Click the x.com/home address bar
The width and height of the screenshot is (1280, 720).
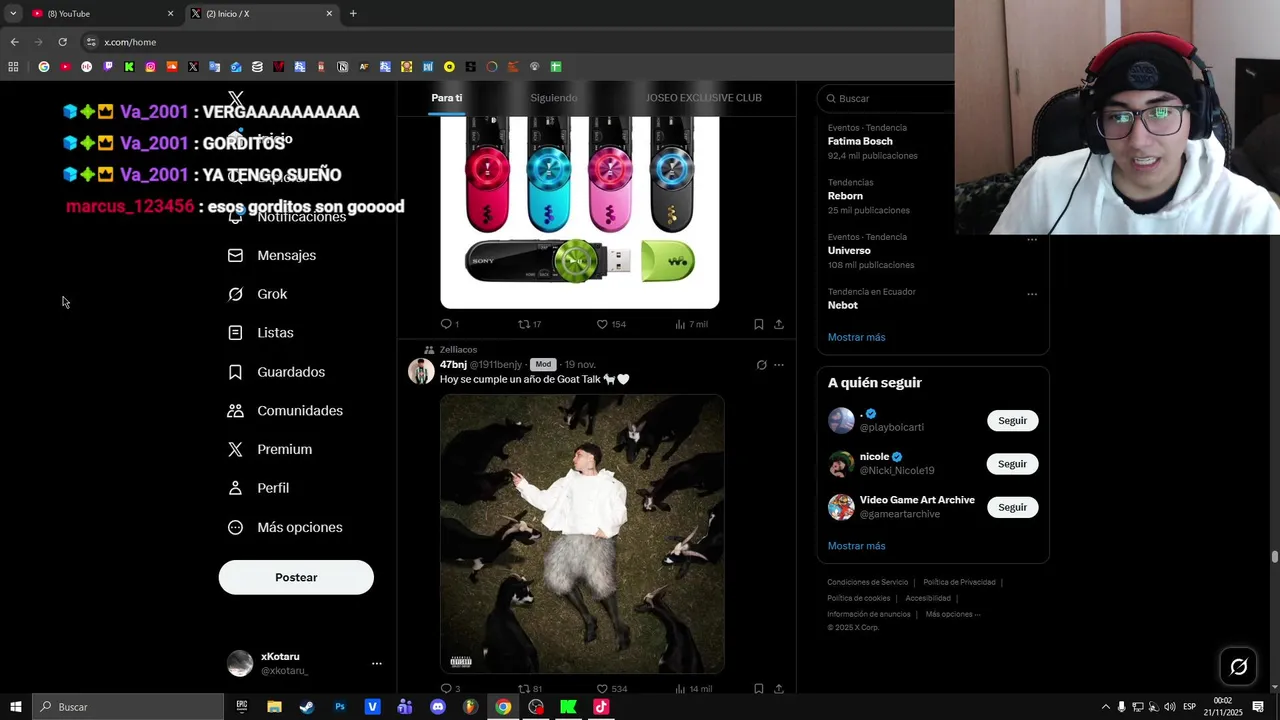point(515,42)
